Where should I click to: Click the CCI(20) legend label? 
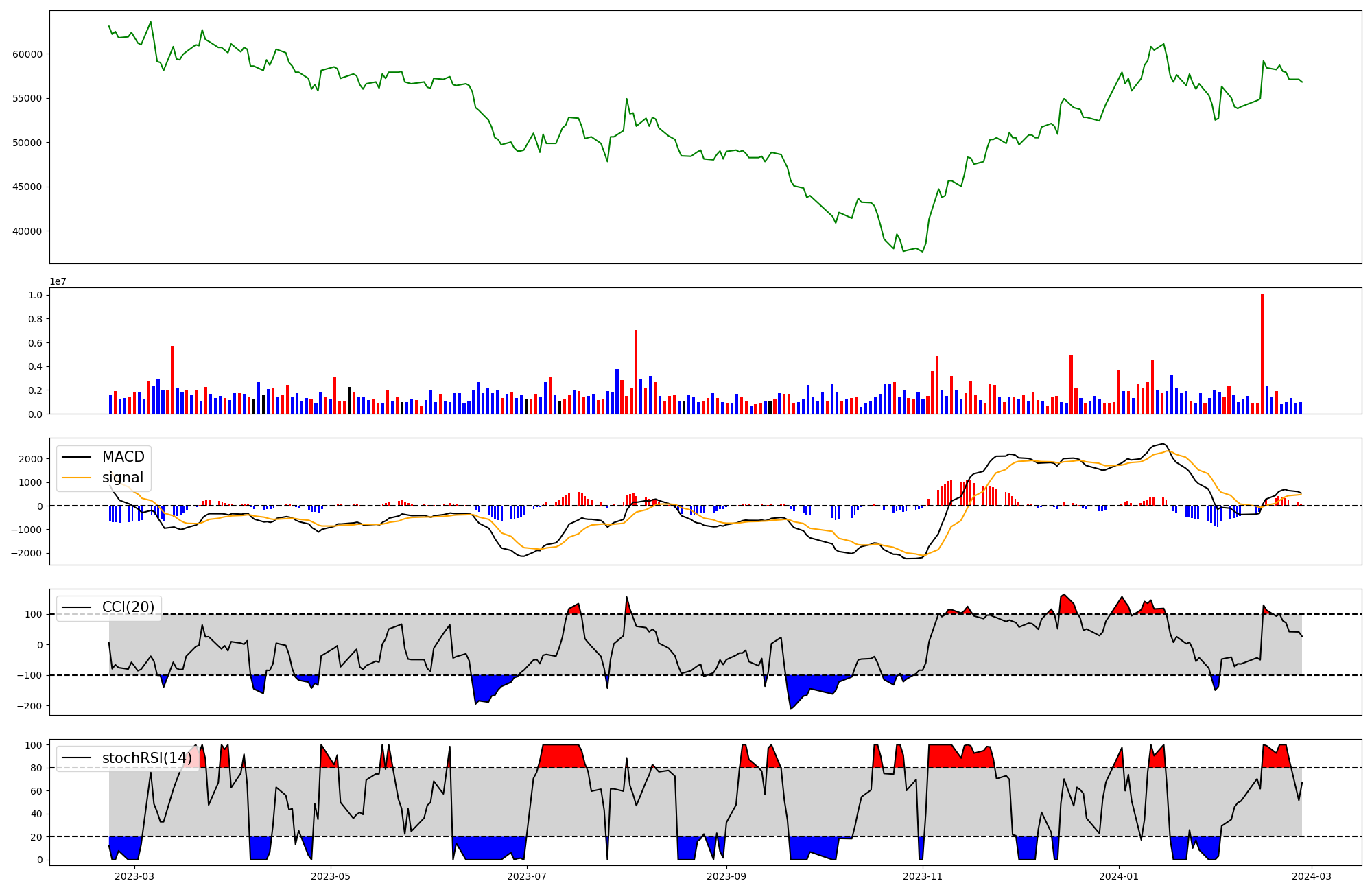coord(128,607)
